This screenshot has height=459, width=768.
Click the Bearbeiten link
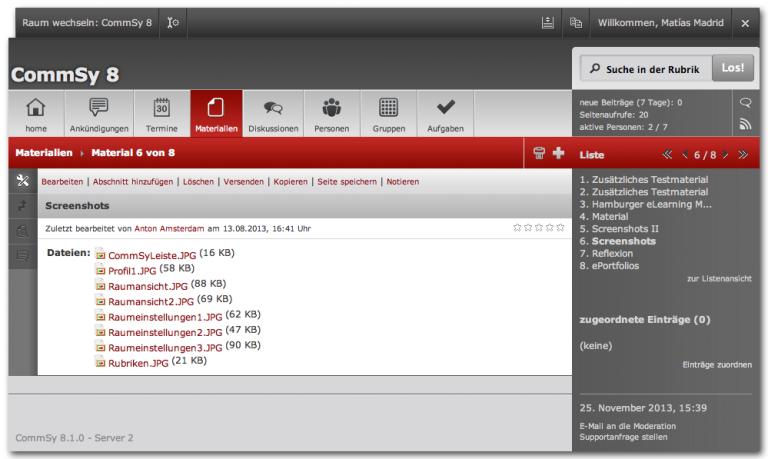coord(62,182)
